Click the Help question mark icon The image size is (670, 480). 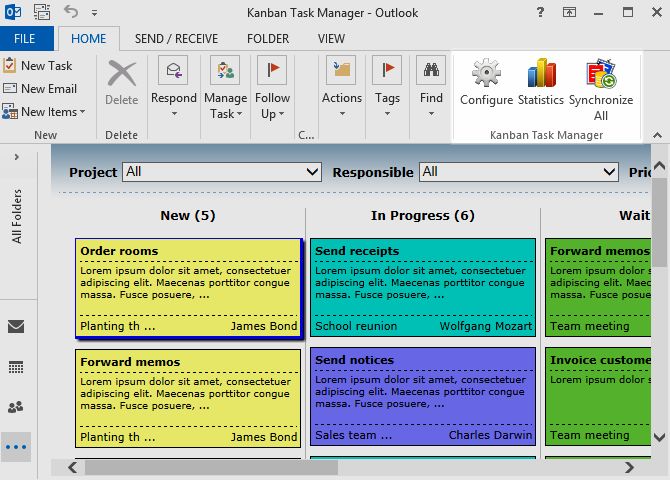pos(541,12)
